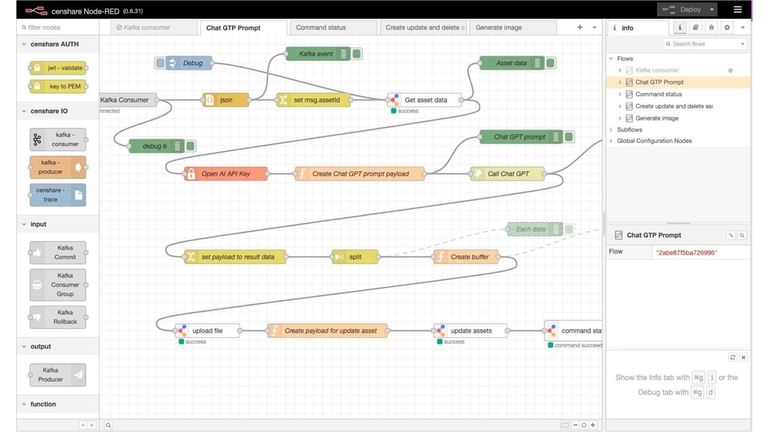The height and width of the screenshot is (432, 768).
Task: Collapse the censhare IO palette category
Action: coord(58,111)
